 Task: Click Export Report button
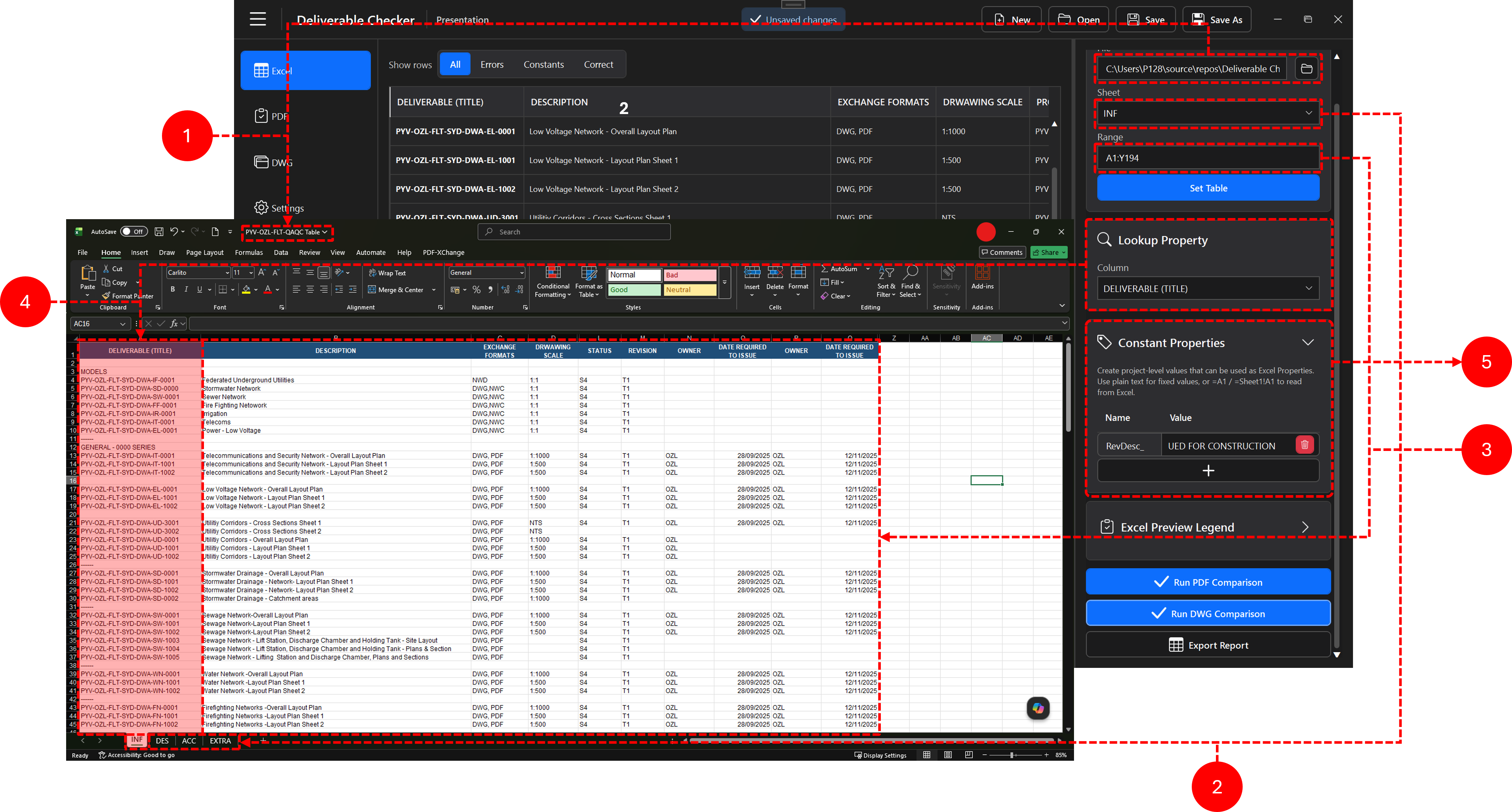(1208, 645)
